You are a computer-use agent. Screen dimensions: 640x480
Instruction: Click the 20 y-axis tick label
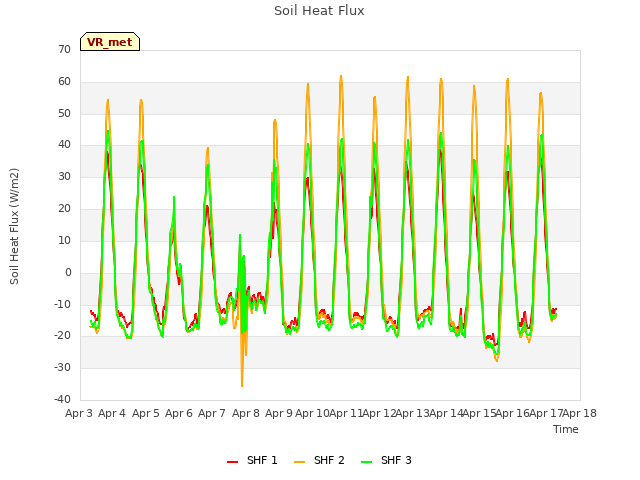point(64,208)
